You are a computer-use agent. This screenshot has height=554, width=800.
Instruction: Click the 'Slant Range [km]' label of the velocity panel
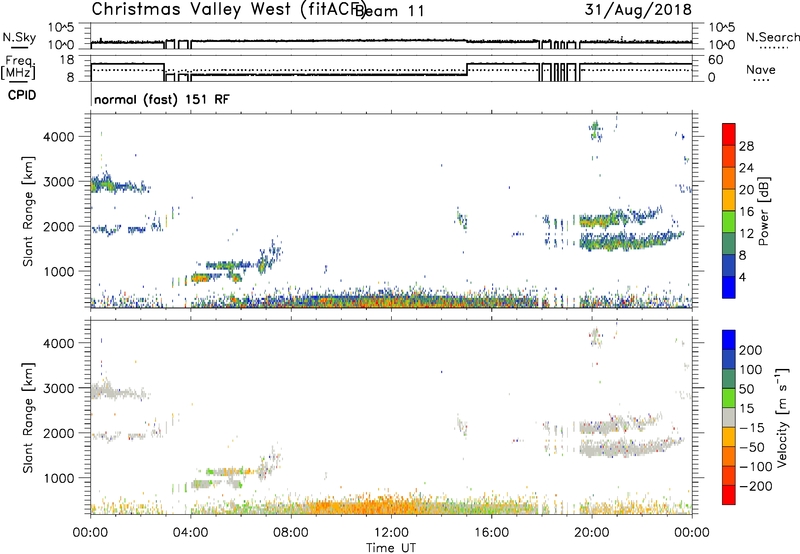pyautogui.click(x=28, y=417)
